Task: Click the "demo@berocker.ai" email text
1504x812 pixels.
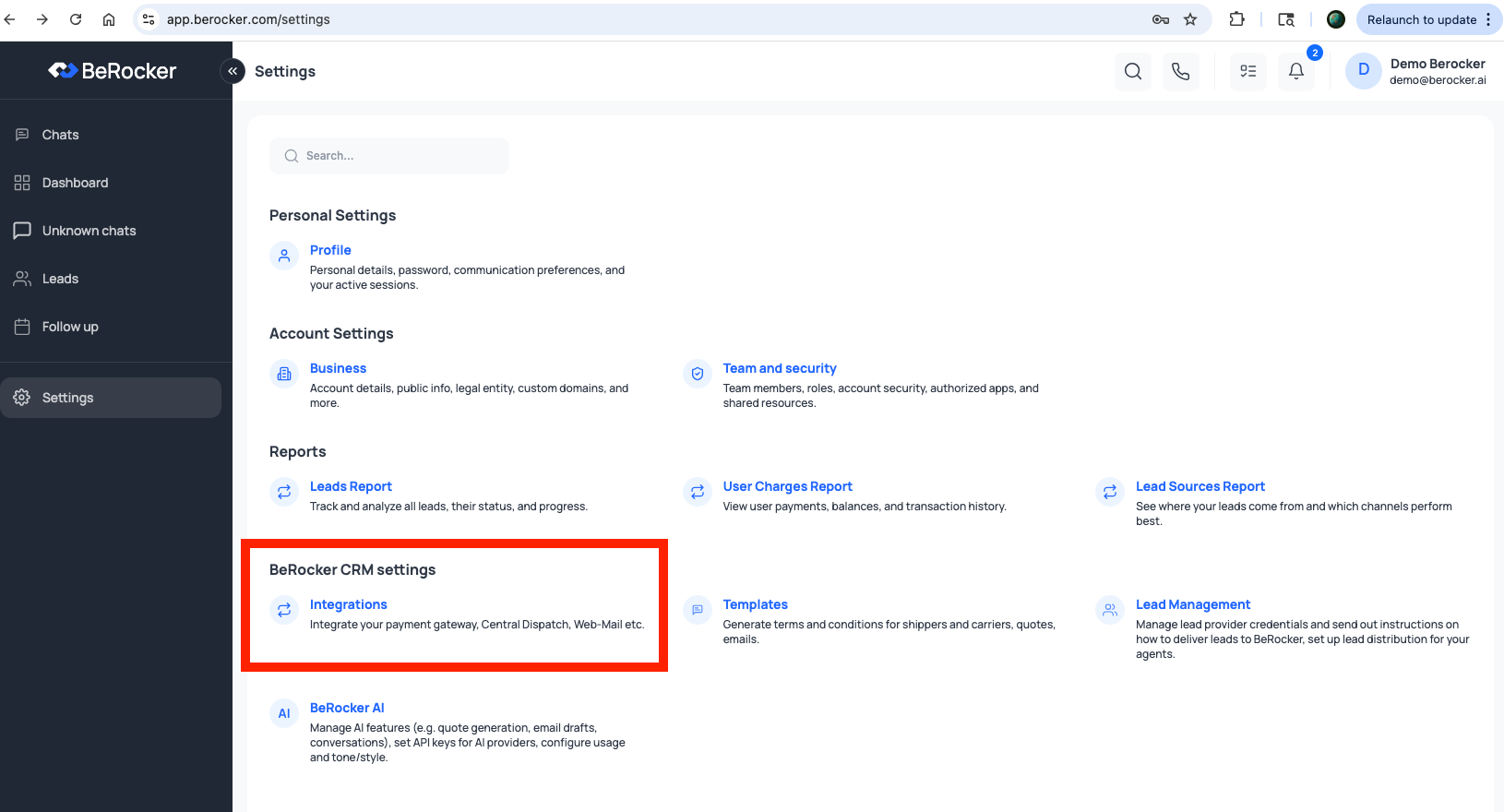Action: pos(1438,80)
